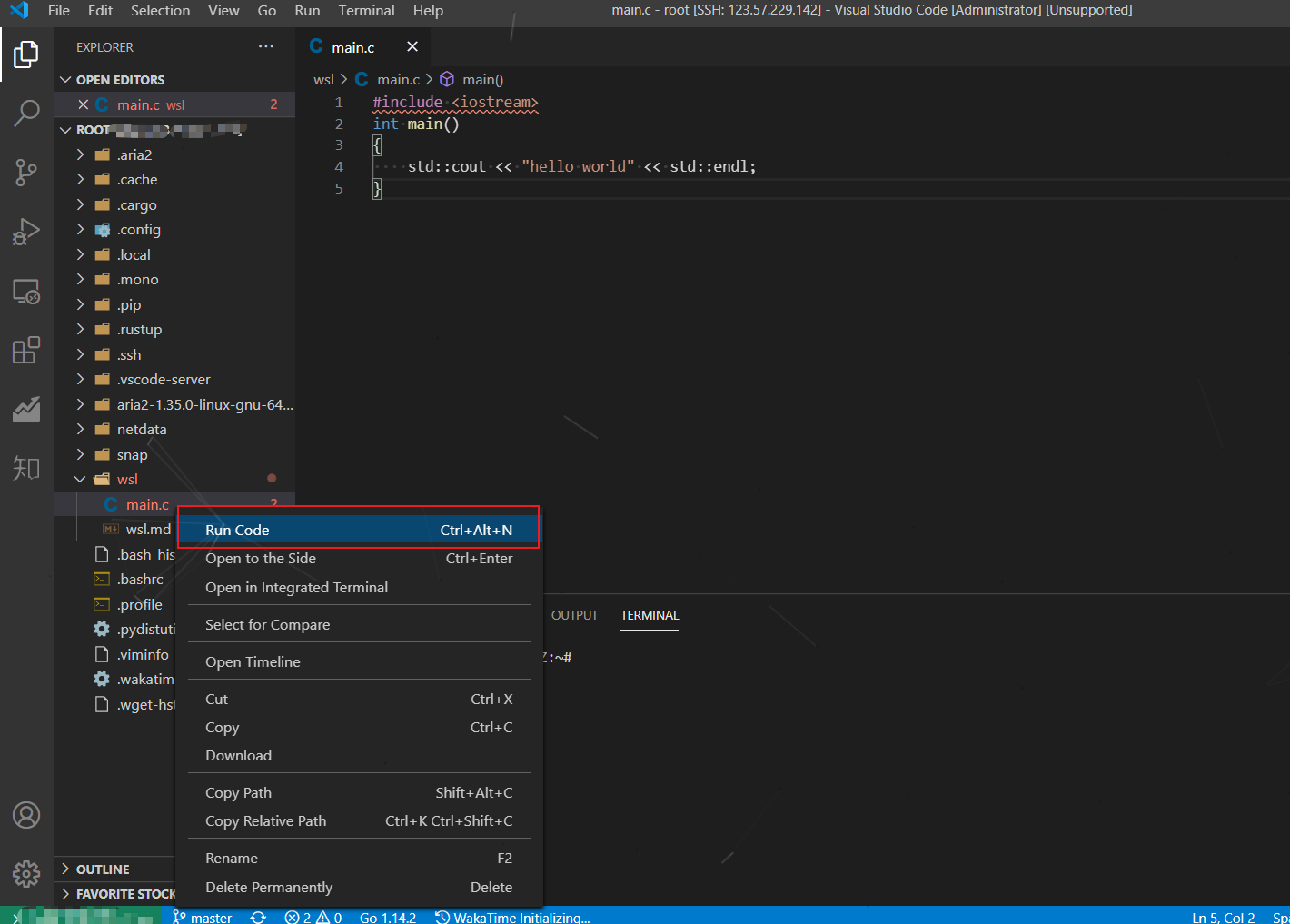
Task: Click the sync changes icon next to master
Action: 258,917
